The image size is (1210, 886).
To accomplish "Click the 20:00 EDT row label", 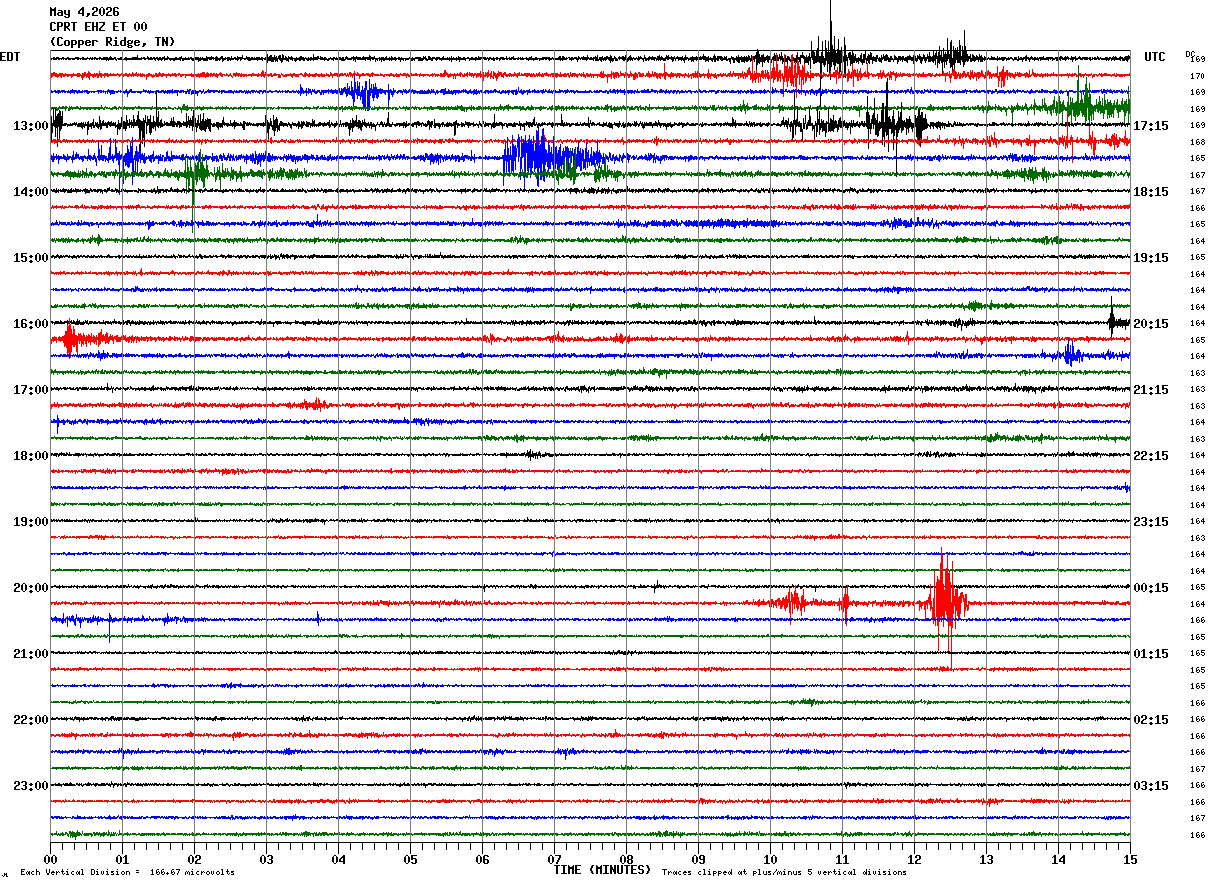I will pyautogui.click(x=30, y=588).
